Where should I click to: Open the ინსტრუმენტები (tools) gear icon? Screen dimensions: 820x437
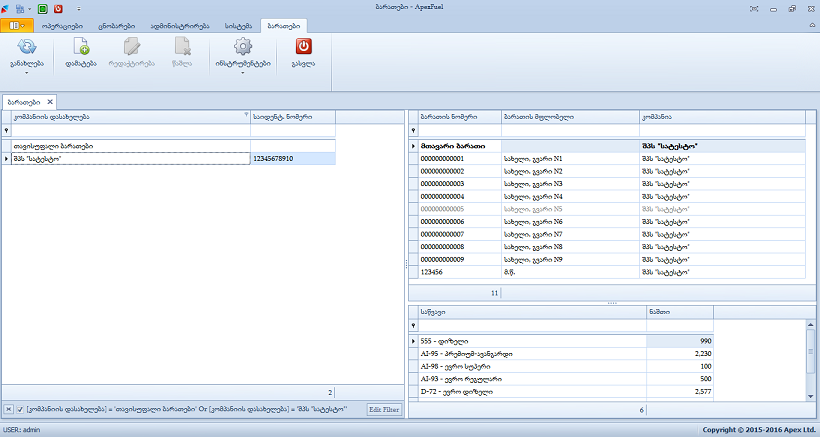243,47
